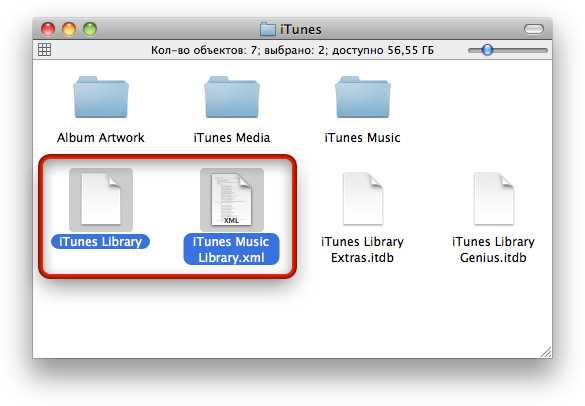This screenshot has height=406, width=585.
Task: Minimize the iTunes window with yellow button
Action: click(x=69, y=29)
